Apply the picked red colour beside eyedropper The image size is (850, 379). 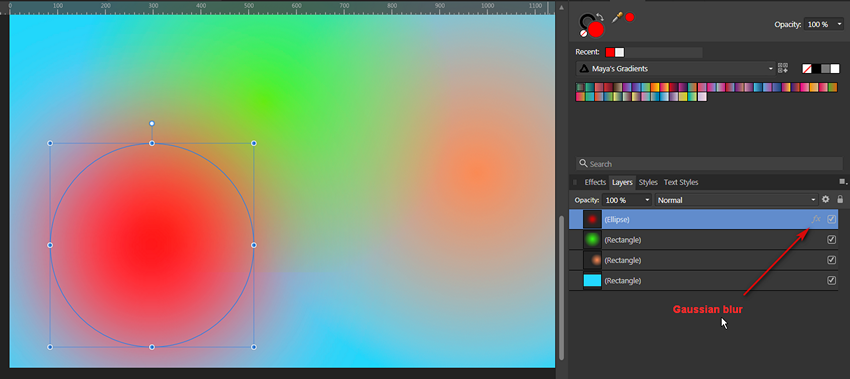629,17
